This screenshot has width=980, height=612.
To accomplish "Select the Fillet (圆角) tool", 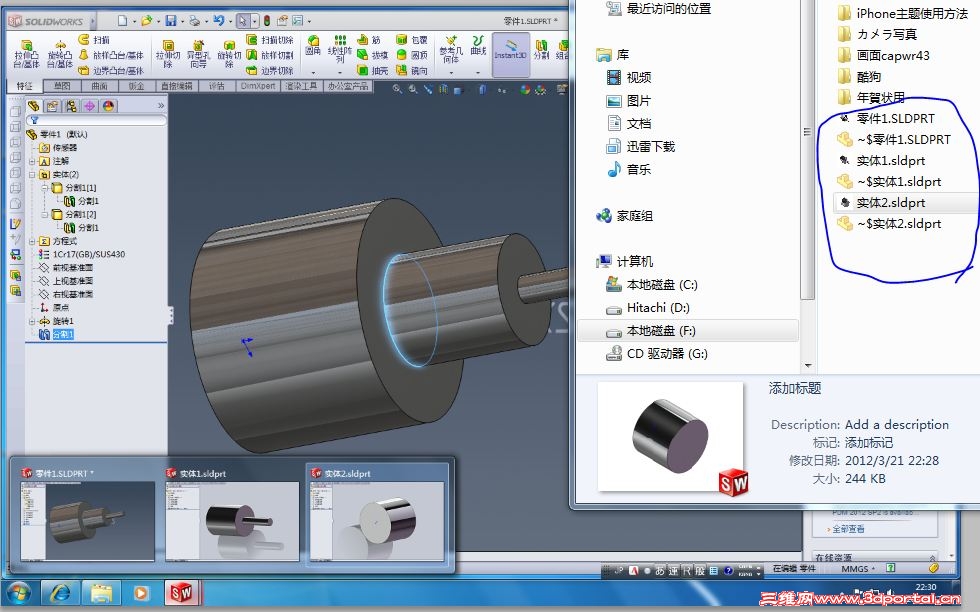I will click(x=313, y=46).
